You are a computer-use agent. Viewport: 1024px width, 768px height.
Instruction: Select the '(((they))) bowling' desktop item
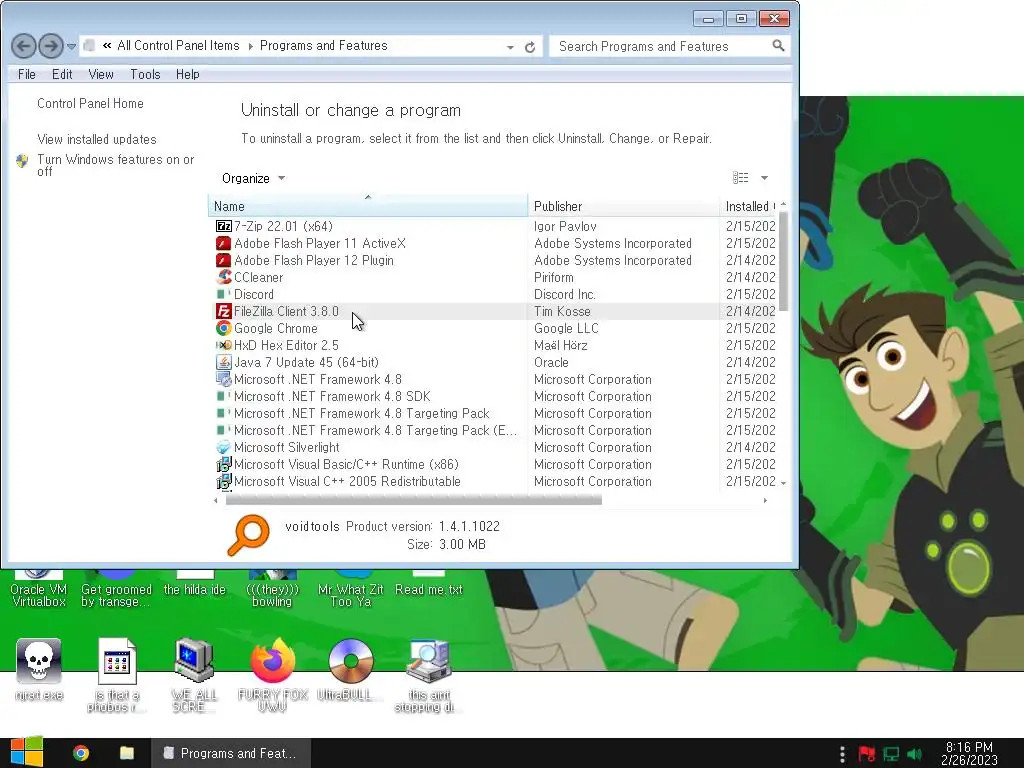tap(272, 589)
